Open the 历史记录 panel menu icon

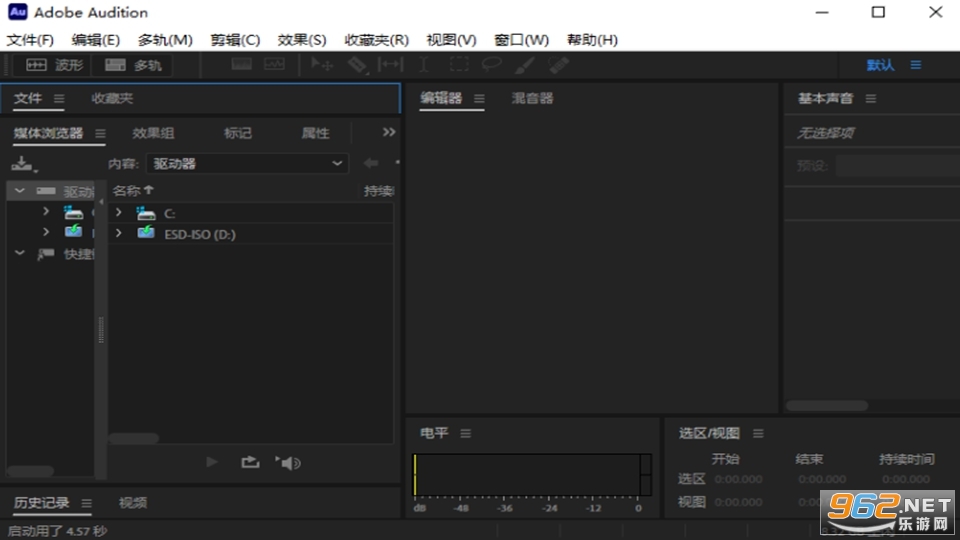pos(87,503)
